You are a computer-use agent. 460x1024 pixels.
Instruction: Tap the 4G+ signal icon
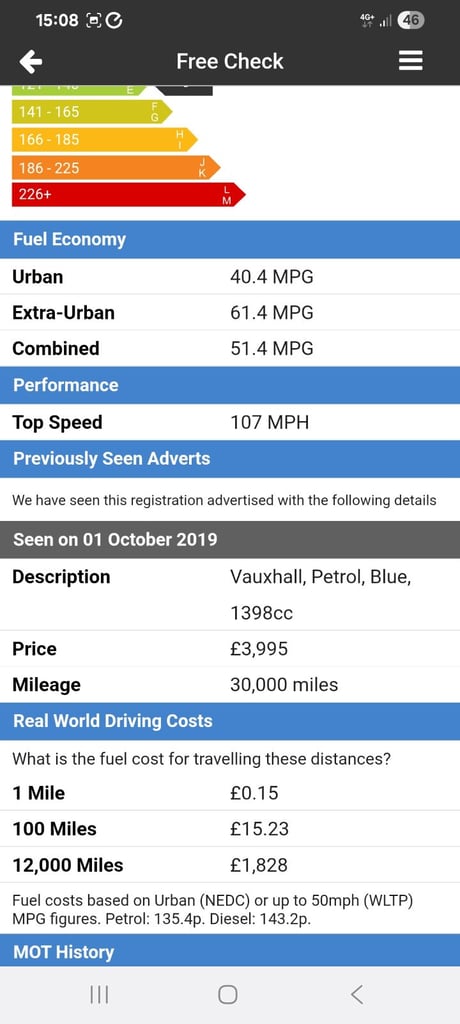point(367,20)
